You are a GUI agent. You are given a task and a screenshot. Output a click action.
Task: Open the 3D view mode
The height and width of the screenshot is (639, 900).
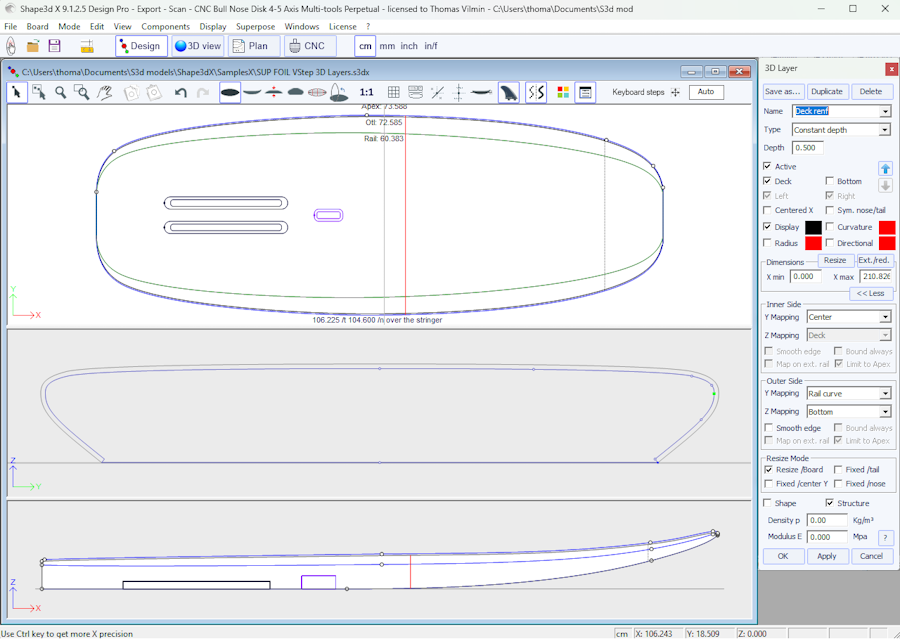[x=197, y=46]
